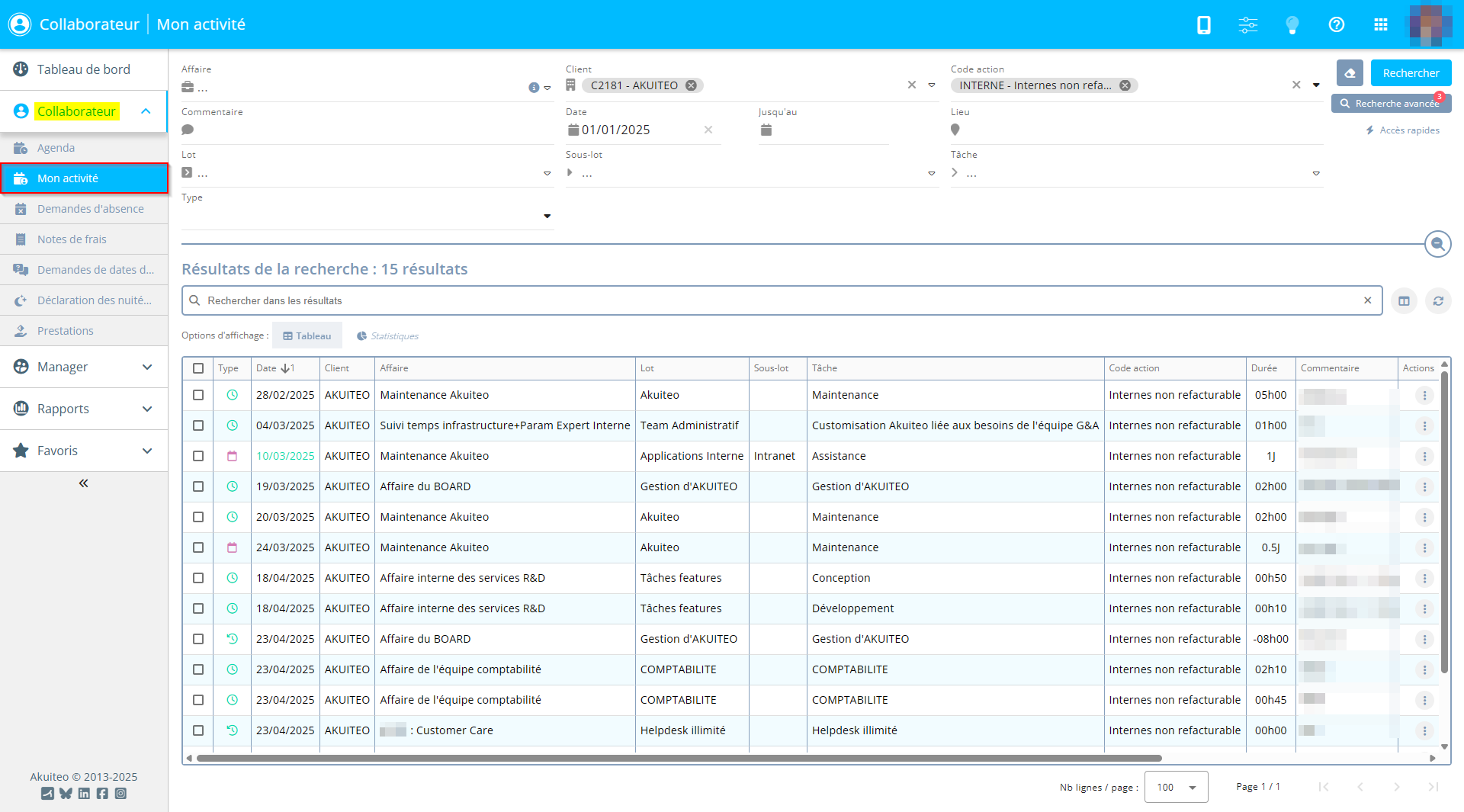Check the Helpdesk illimité row checkbox
Screen dimensions: 1464x812
(198, 730)
